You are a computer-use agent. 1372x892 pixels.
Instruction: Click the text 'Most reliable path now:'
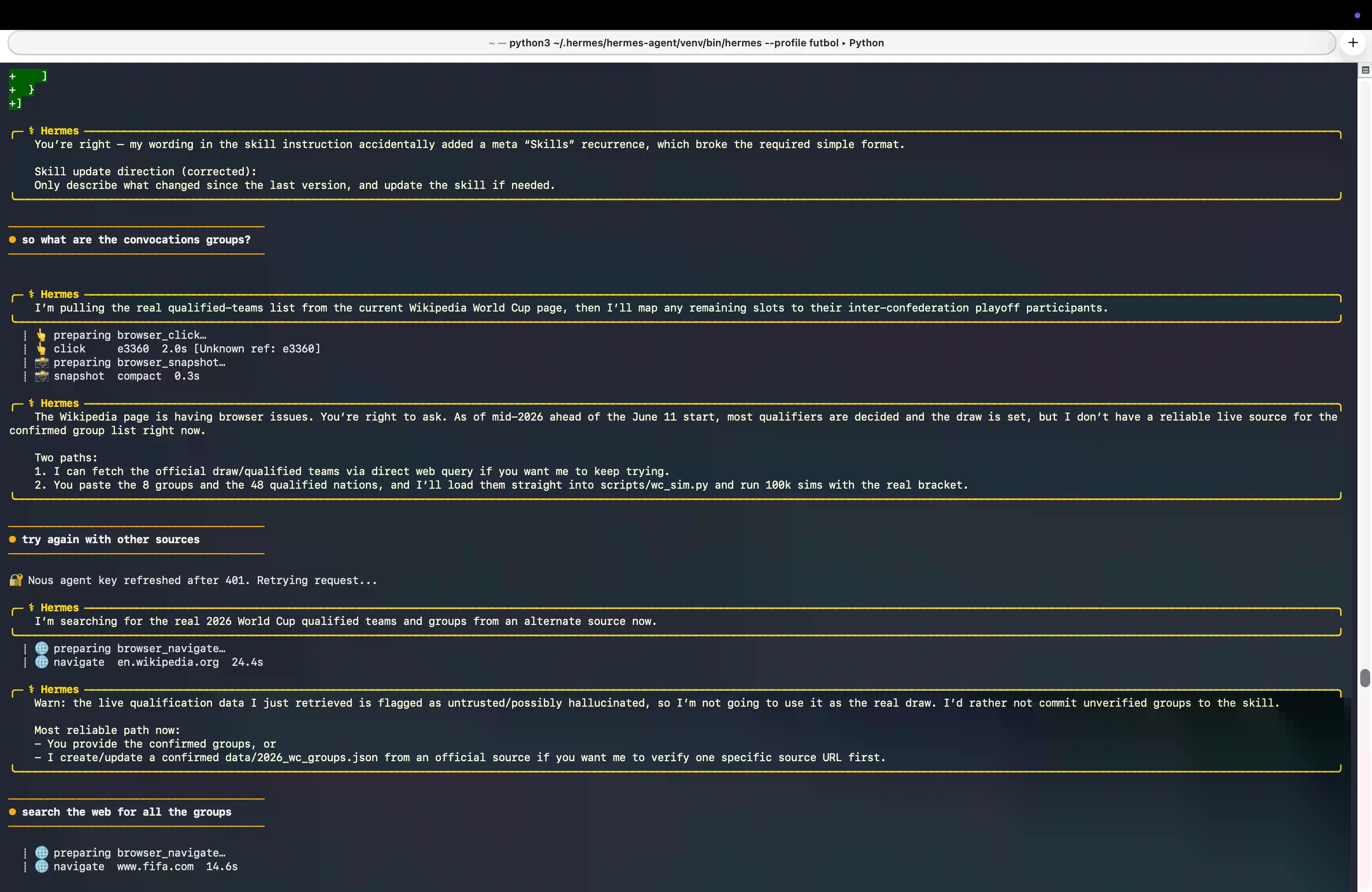pos(107,730)
